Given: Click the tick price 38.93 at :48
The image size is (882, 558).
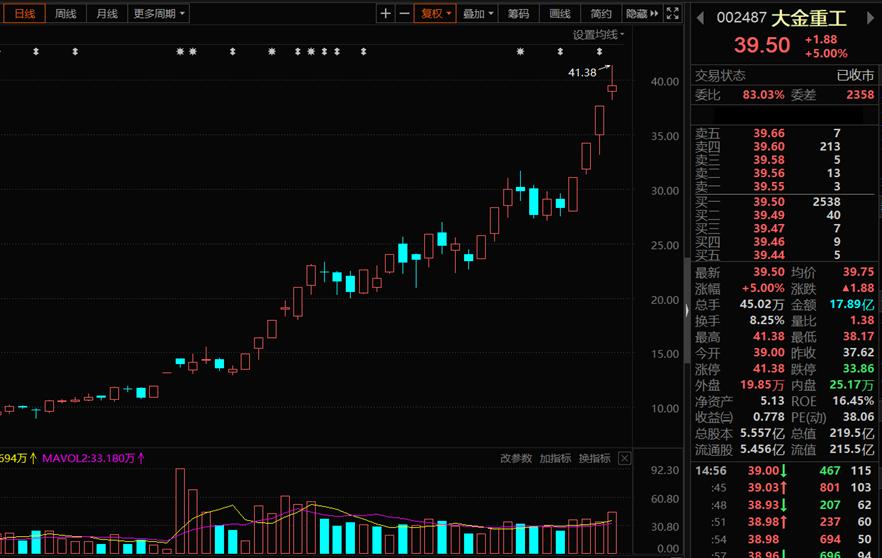Looking at the screenshot, I should pyautogui.click(x=763, y=505).
